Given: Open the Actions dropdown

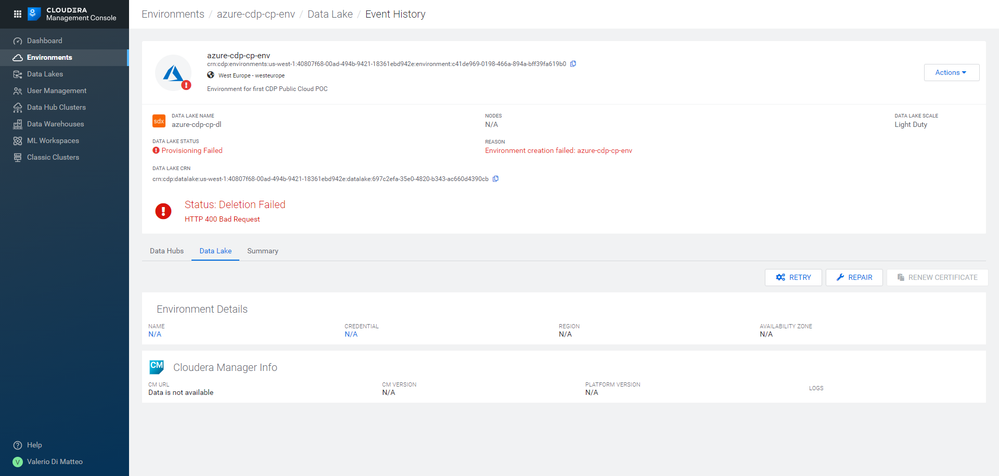Looking at the screenshot, I should coord(951,73).
